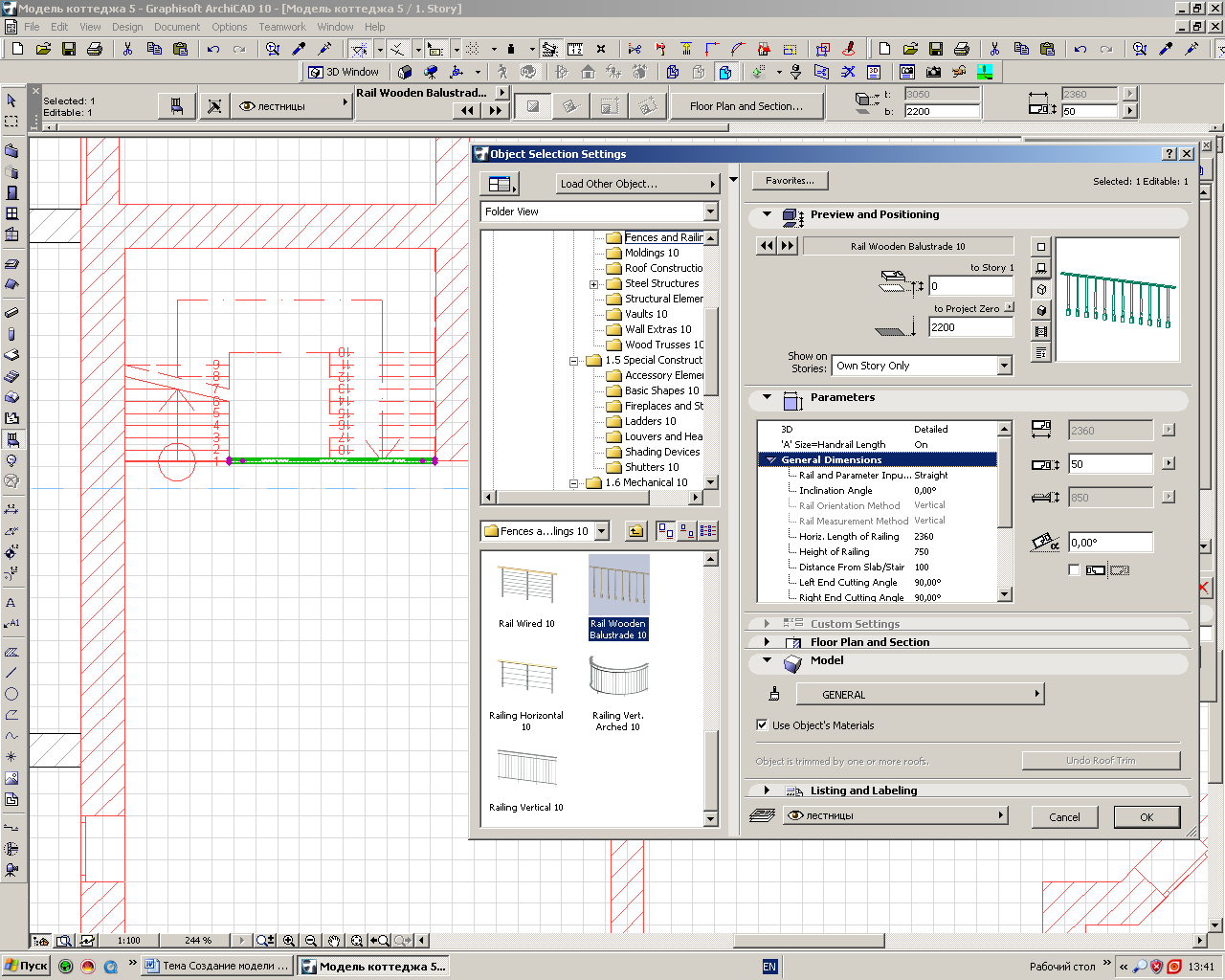Click the Favorites... button
1225x980 pixels.
click(x=790, y=180)
